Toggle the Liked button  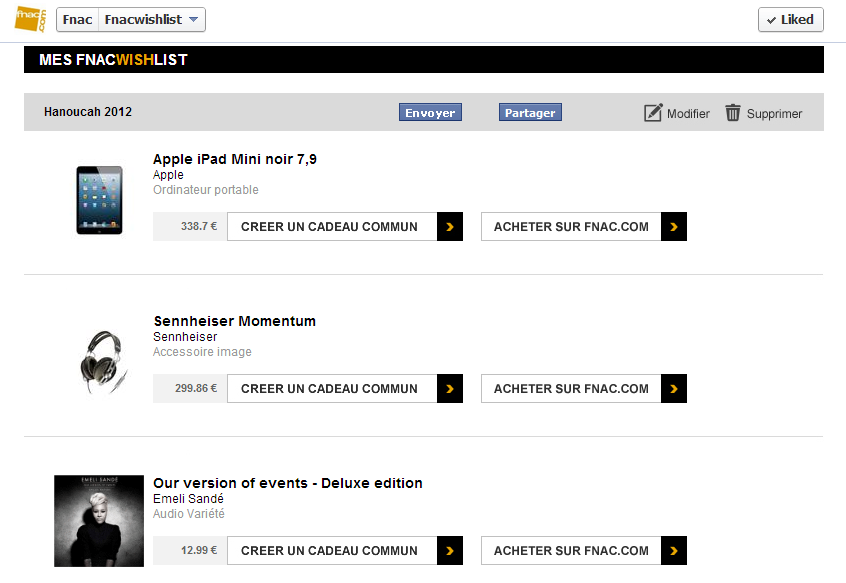[790, 19]
